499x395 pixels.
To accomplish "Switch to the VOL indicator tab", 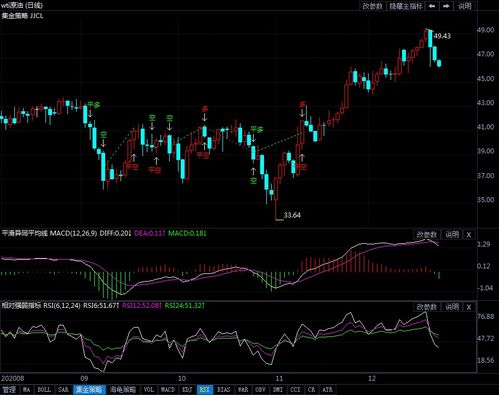I will [149, 390].
